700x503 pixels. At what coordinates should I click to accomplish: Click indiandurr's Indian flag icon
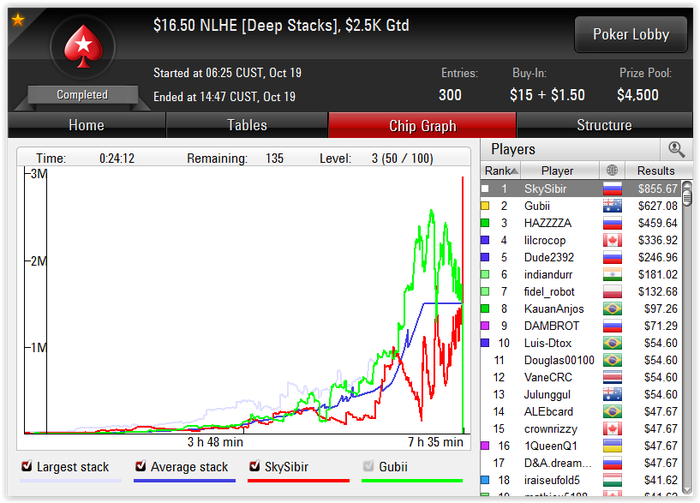point(612,274)
